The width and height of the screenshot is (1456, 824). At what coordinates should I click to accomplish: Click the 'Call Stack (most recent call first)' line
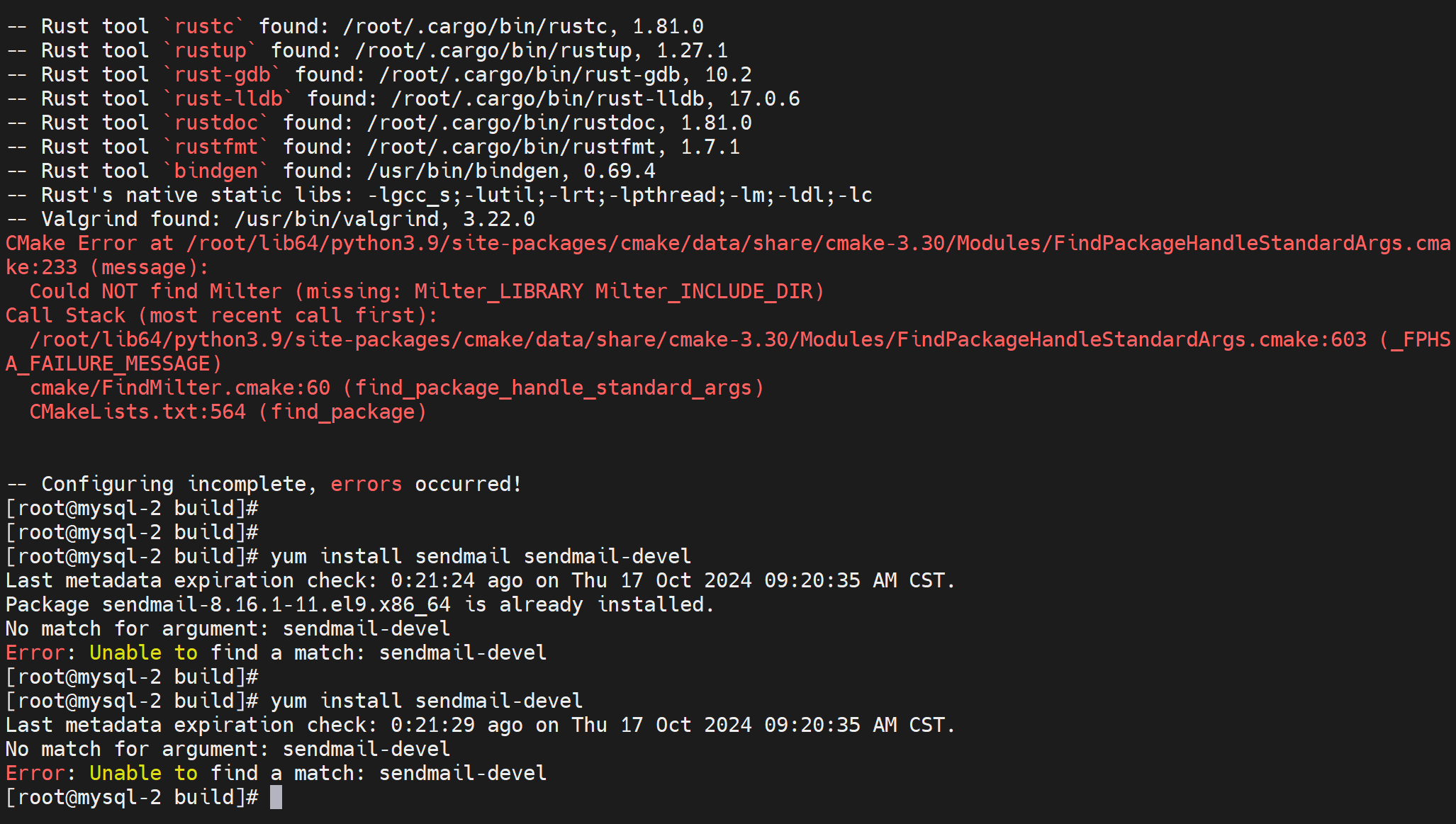(221, 315)
